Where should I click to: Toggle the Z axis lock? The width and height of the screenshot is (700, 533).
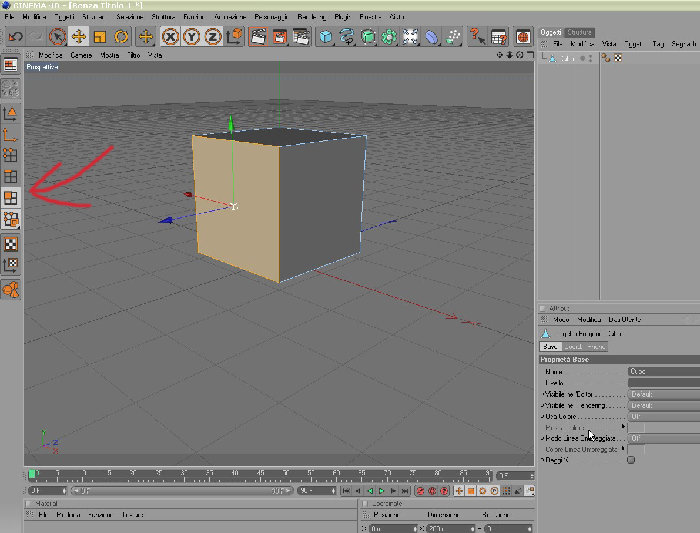click(213, 37)
